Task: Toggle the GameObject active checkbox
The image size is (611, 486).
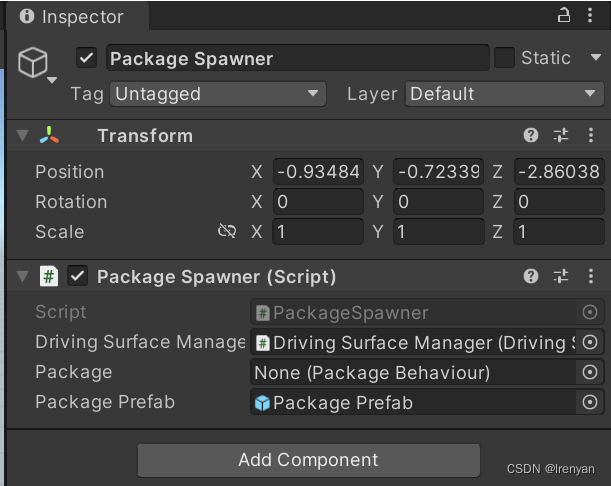Action: (x=87, y=58)
